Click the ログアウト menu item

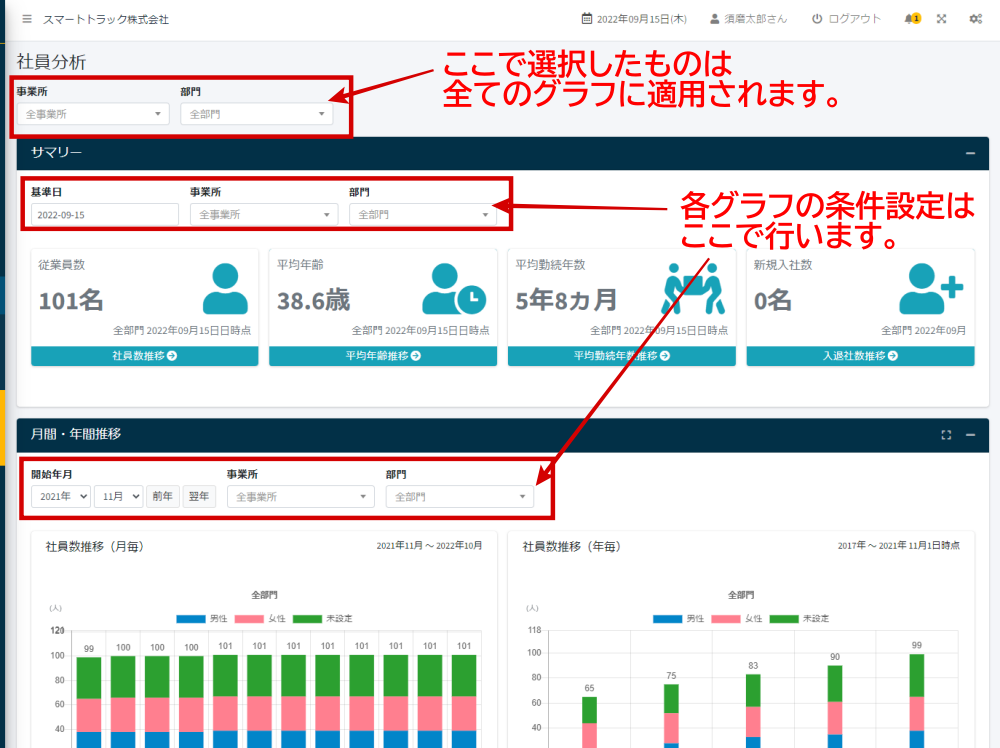(846, 19)
